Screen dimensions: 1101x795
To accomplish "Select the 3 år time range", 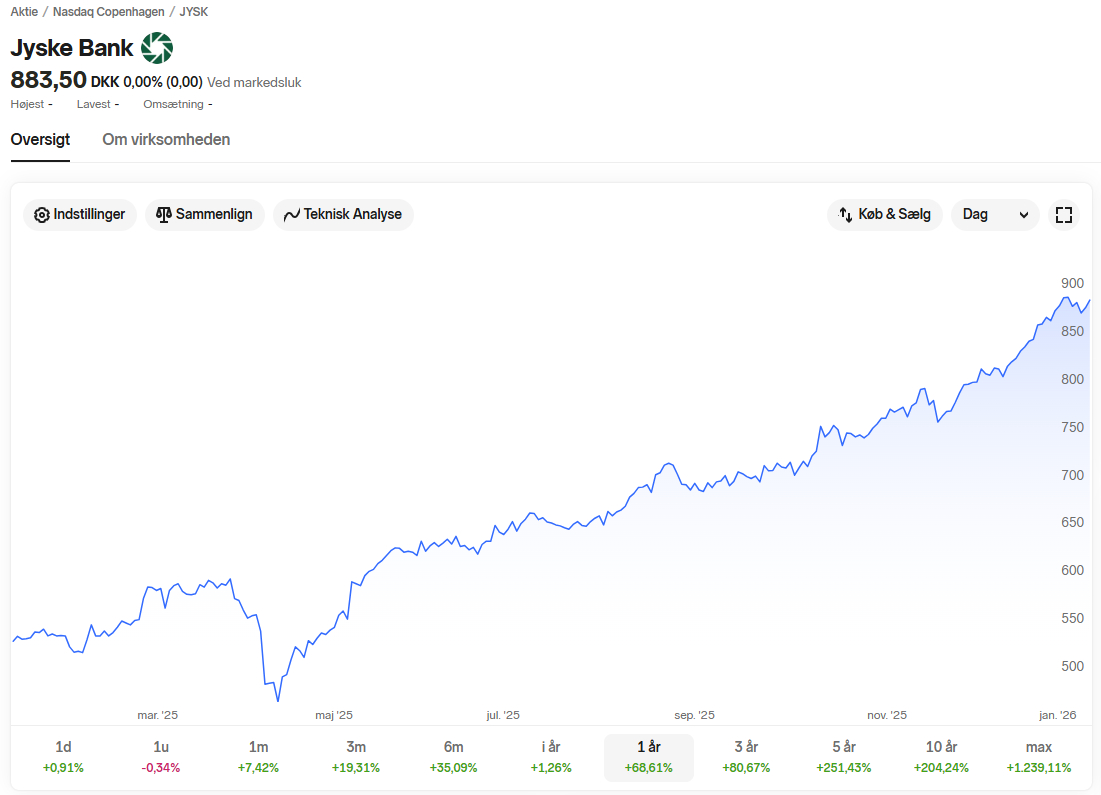I will click(x=746, y=757).
